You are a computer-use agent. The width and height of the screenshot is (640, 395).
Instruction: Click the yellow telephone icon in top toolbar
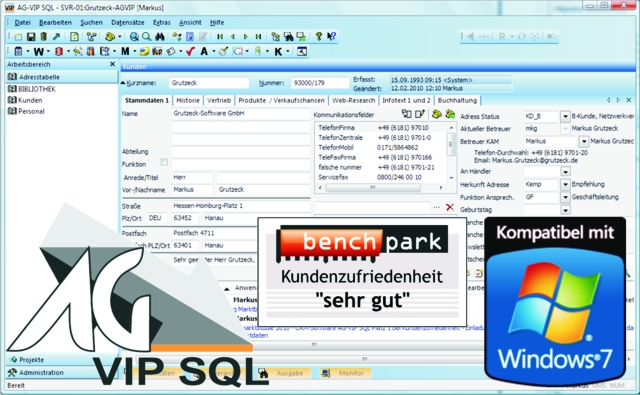[x=110, y=37]
